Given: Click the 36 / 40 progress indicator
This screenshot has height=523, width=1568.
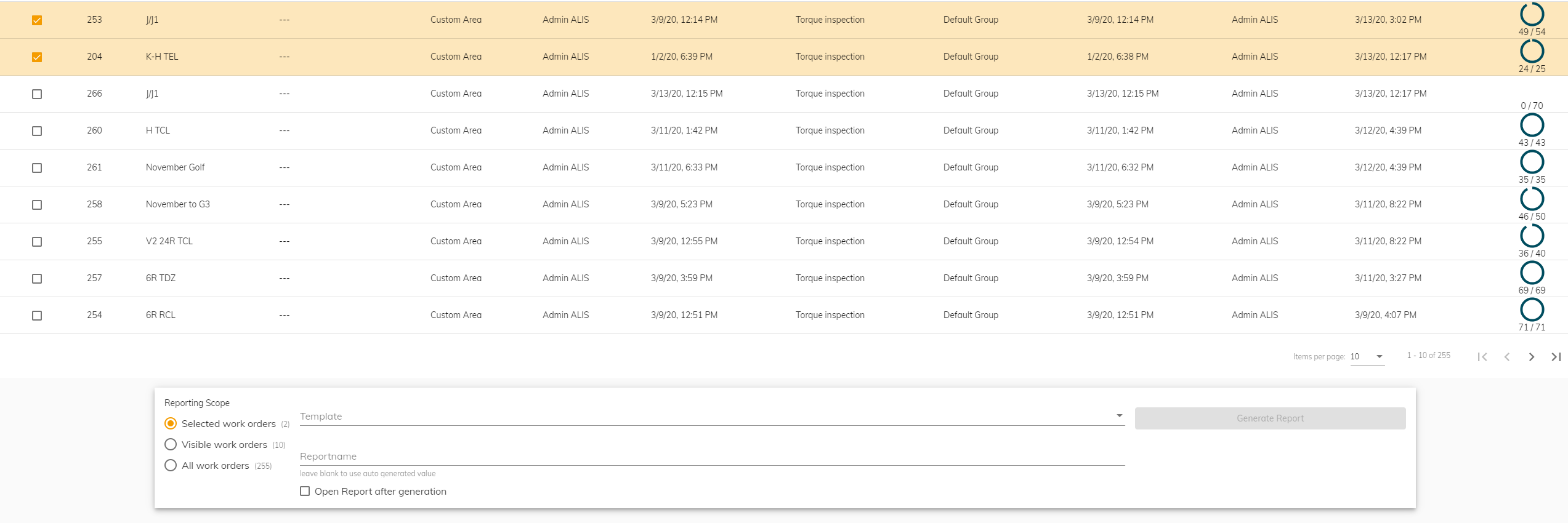Looking at the screenshot, I should (x=1532, y=236).
